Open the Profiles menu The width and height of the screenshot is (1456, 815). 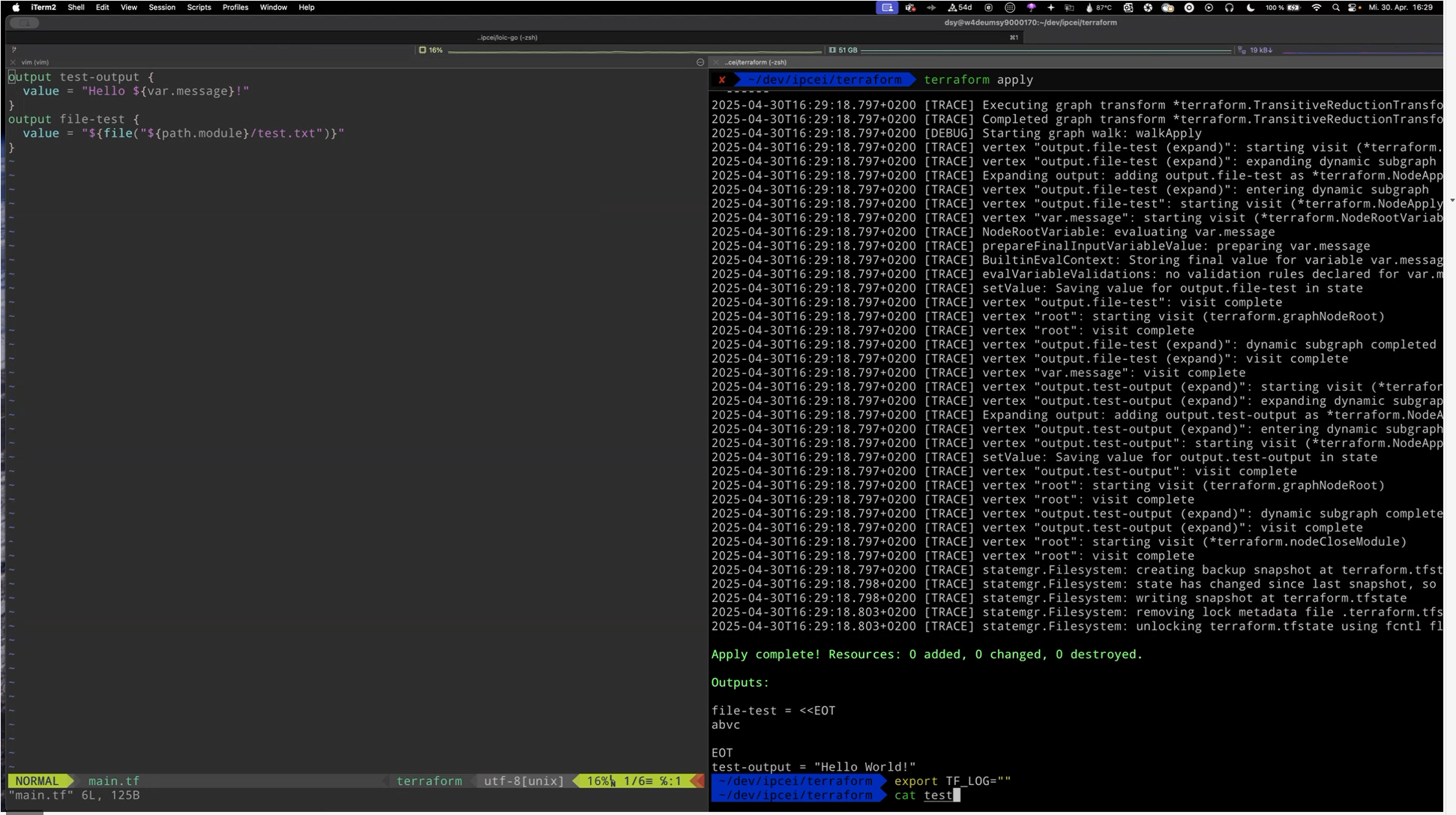[235, 7]
